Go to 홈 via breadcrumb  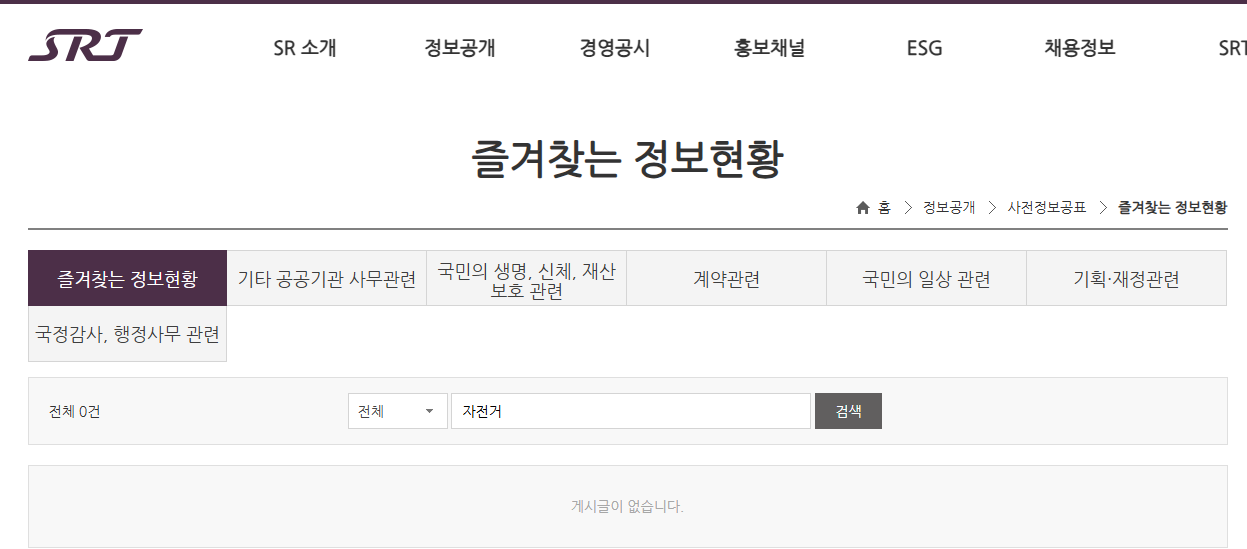pos(884,208)
